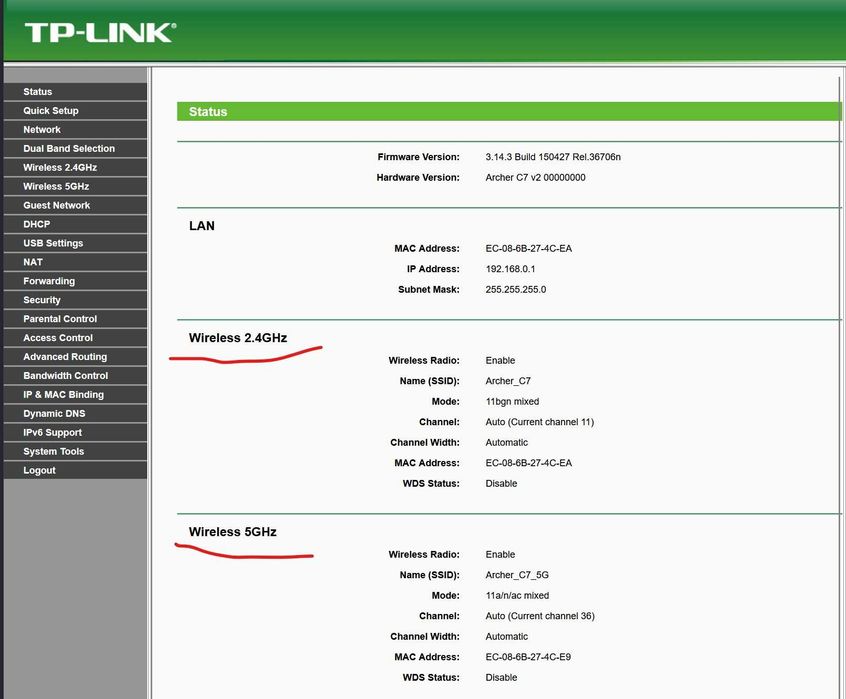Image resolution: width=846 pixels, height=699 pixels.
Task: Select subnet mask 255.255.255.0 value
Action: pyautogui.click(x=516, y=290)
